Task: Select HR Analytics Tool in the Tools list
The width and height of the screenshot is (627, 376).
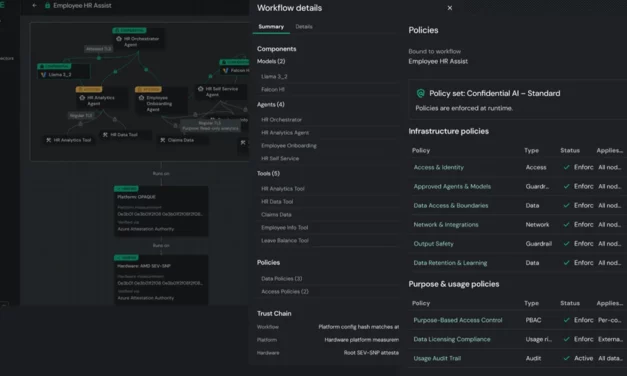Action: pyautogui.click(x=283, y=189)
